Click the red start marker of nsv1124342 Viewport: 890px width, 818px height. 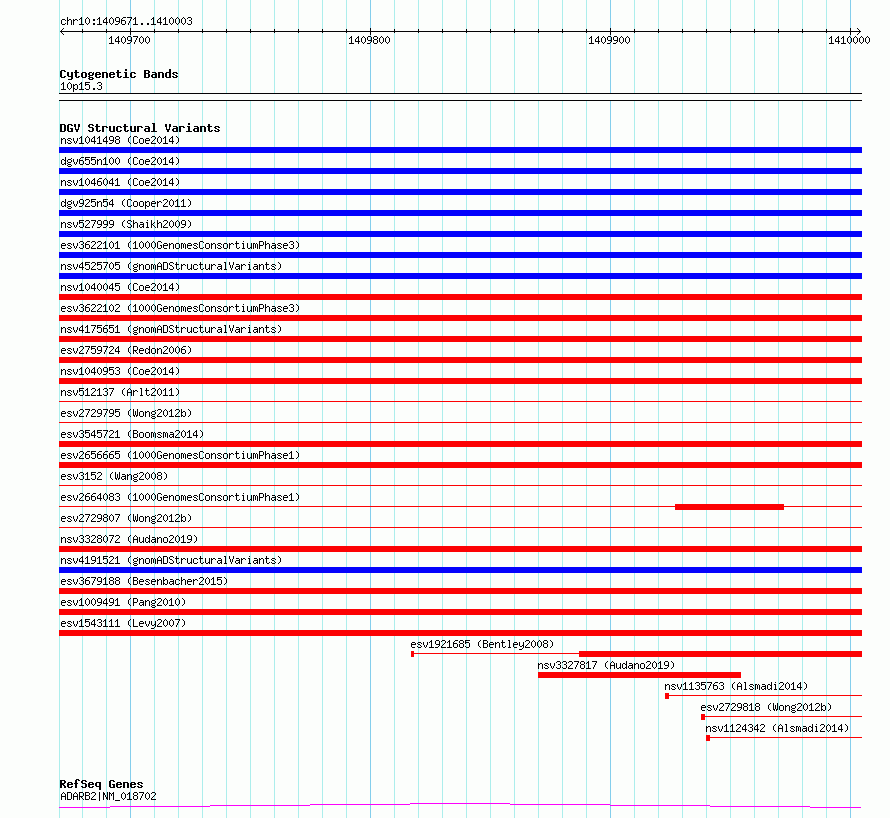[708, 738]
